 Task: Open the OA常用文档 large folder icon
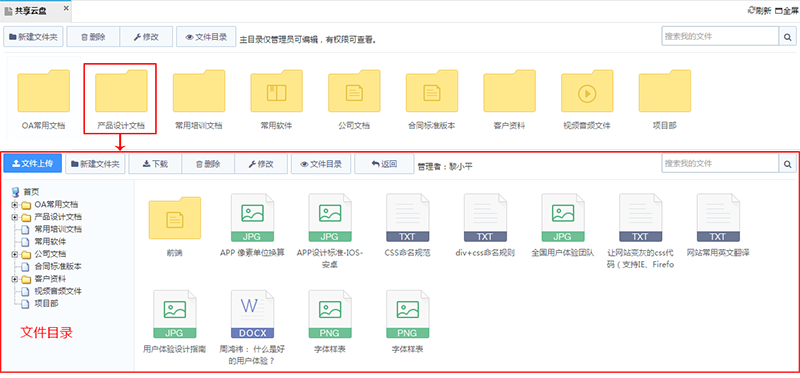43,90
